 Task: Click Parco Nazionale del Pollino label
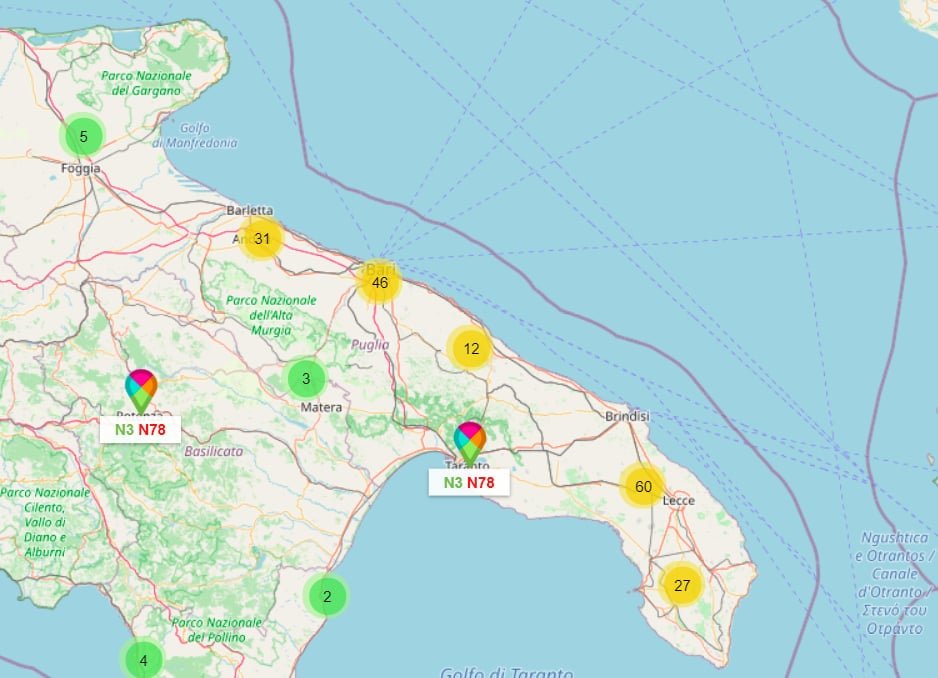(x=217, y=630)
